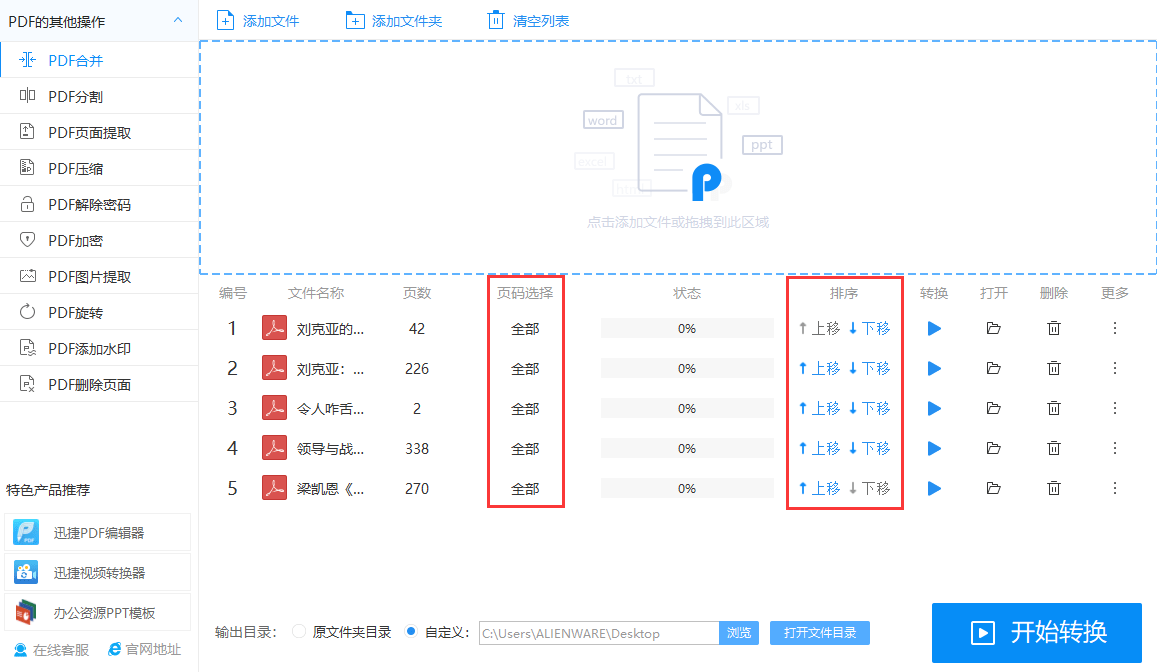This screenshot has width=1157, height=672.
Task: Move row 5 file up with 上移
Action: 819,488
